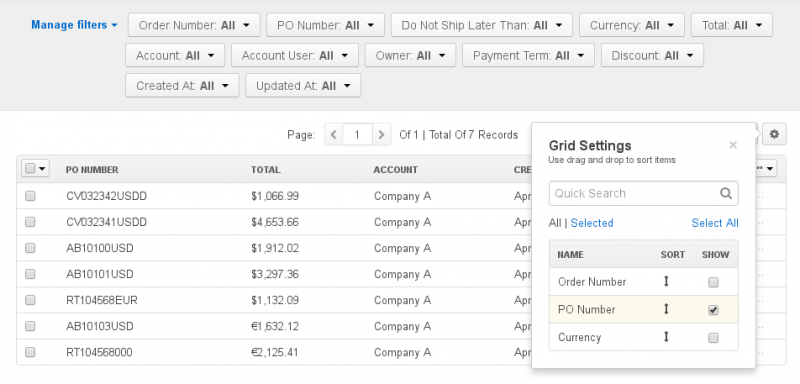Open the Currency filter dropdown
The image size is (800, 384).
(x=632, y=25)
